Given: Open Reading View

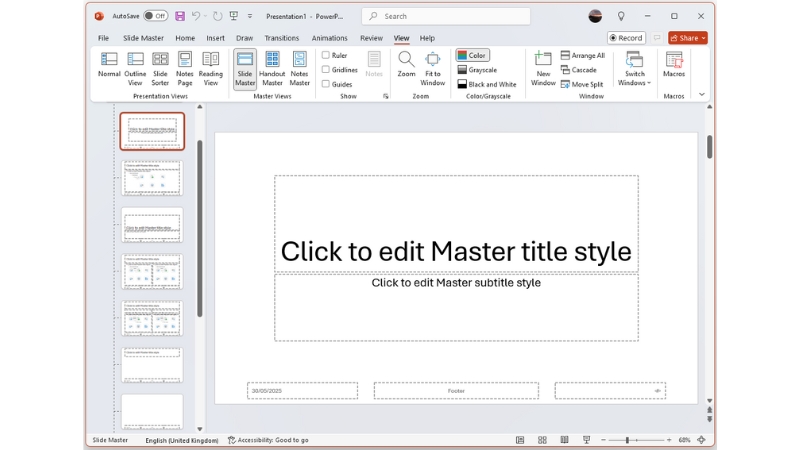Looking at the screenshot, I should [x=211, y=69].
